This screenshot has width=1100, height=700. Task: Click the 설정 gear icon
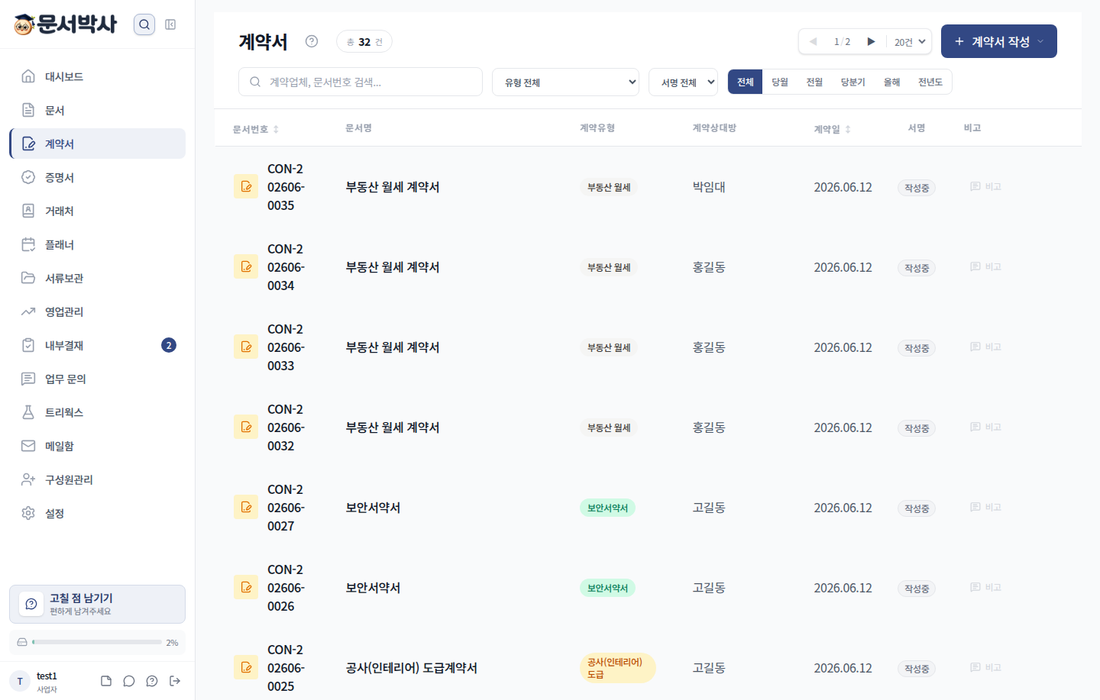[28, 513]
